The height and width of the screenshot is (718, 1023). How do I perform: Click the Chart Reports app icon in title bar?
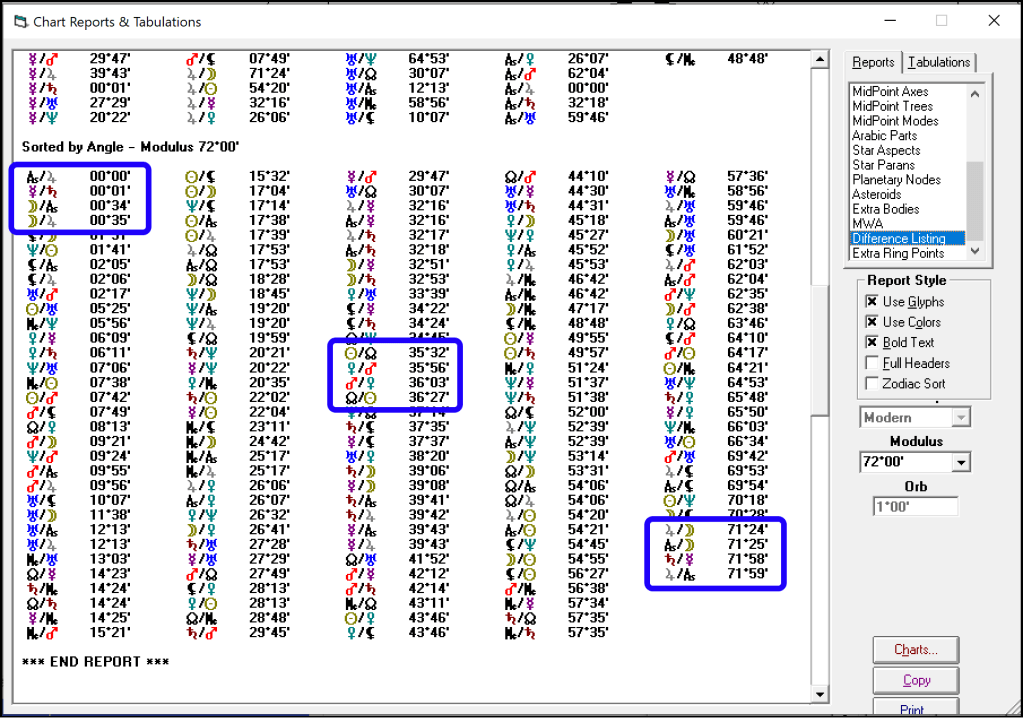tap(19, 22)
